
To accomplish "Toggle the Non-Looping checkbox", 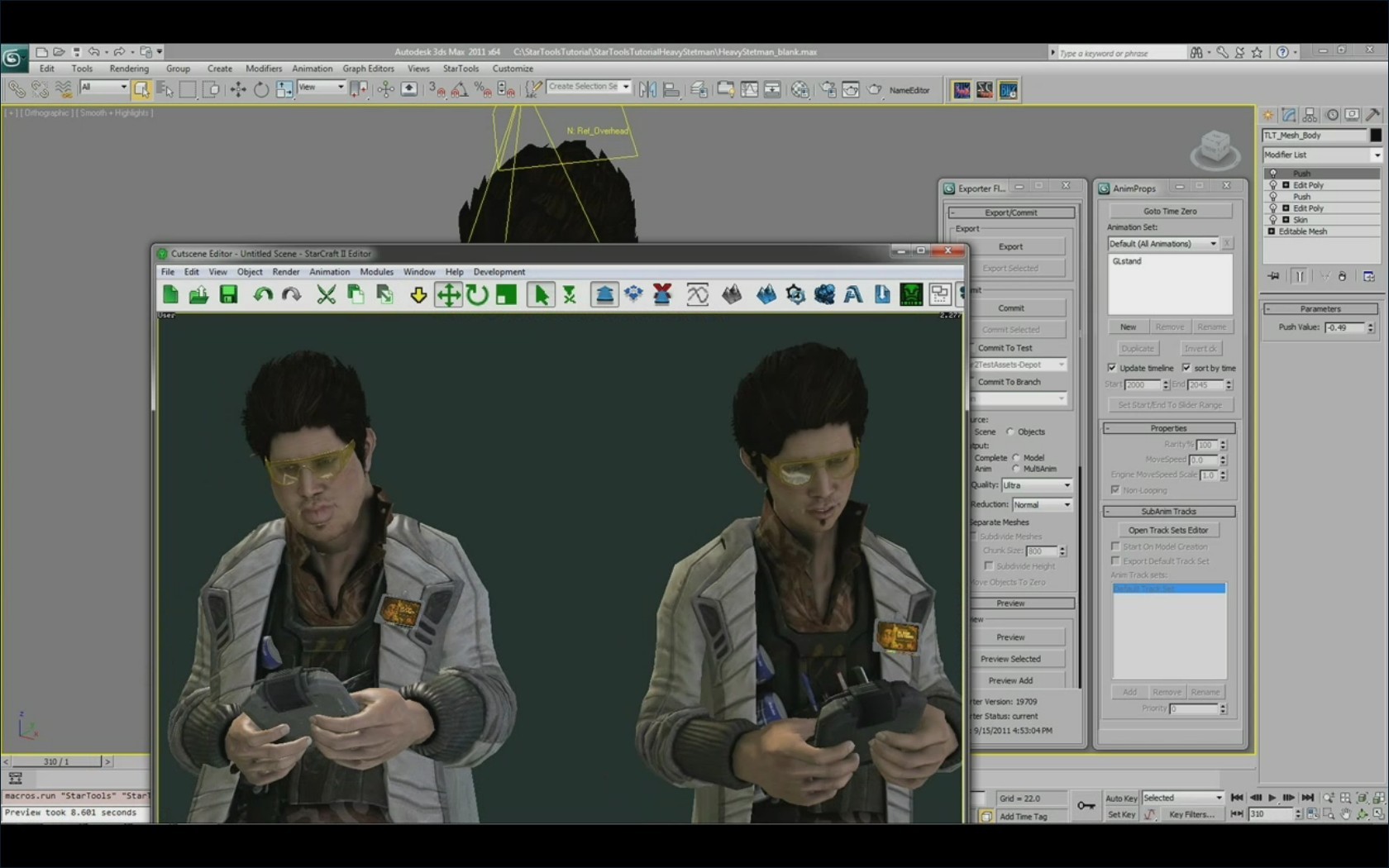I will (x=1115, y=489).
